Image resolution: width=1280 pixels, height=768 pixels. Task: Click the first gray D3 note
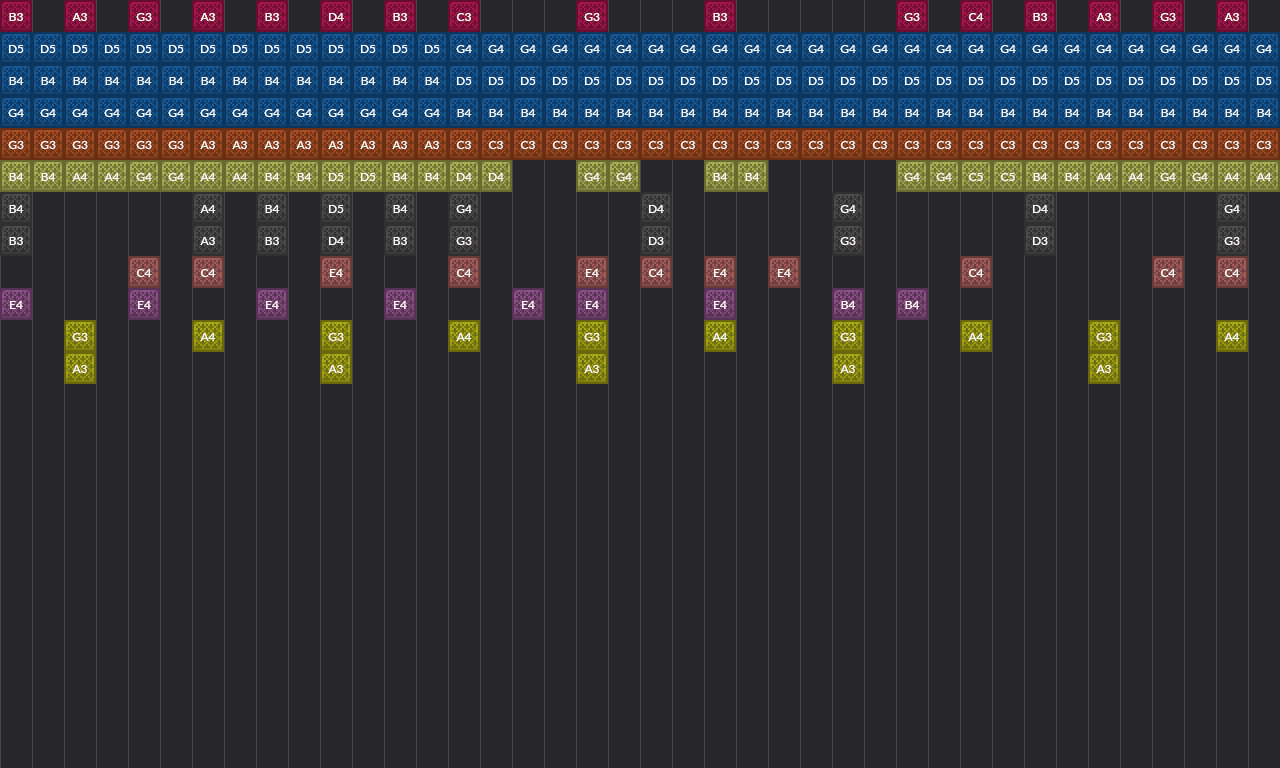(x=656, y=241)
